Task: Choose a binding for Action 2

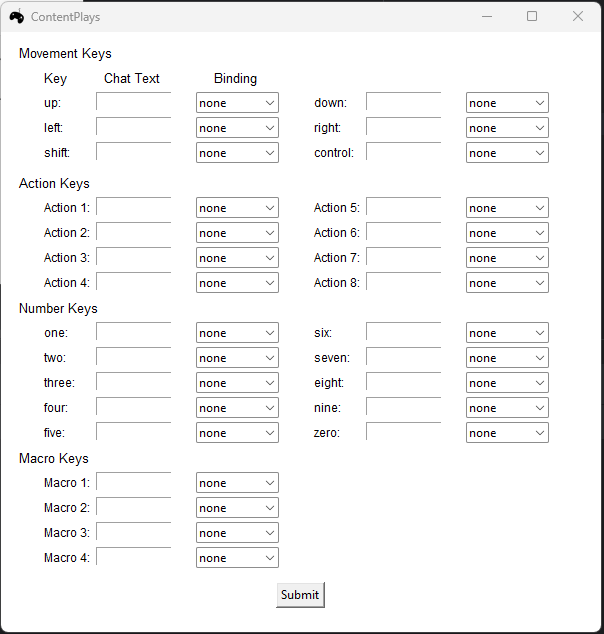Action: pyautogui.click(x=237, y=233)
